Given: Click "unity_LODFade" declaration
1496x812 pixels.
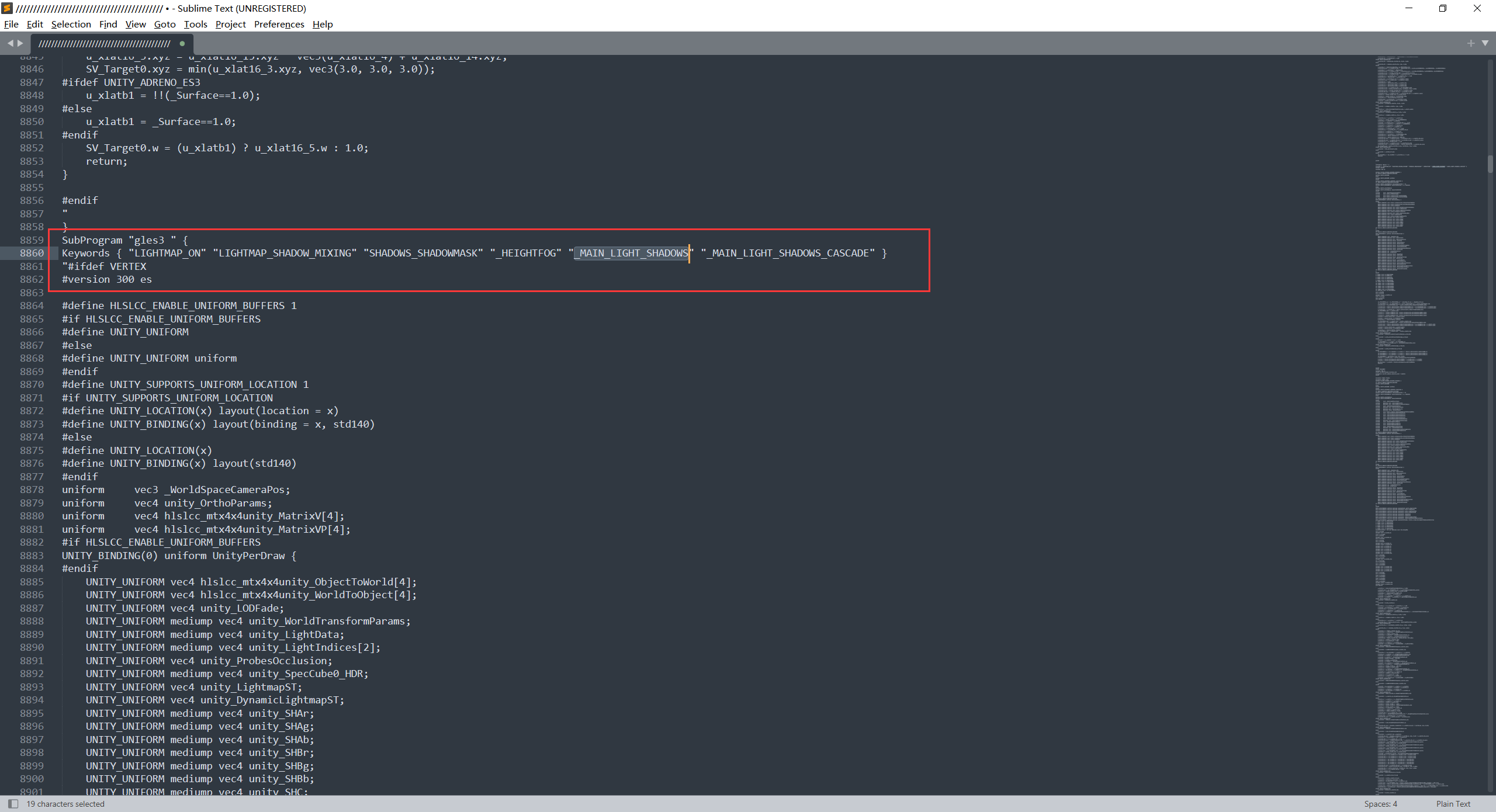Looking at the screenshot, I should [185, 608].
